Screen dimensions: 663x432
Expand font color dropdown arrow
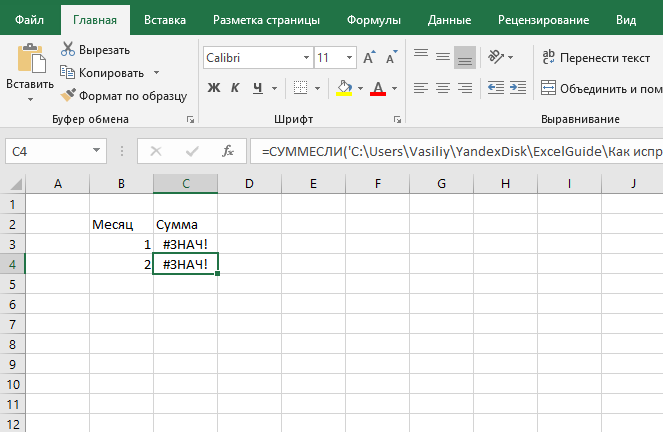point(395,88)
